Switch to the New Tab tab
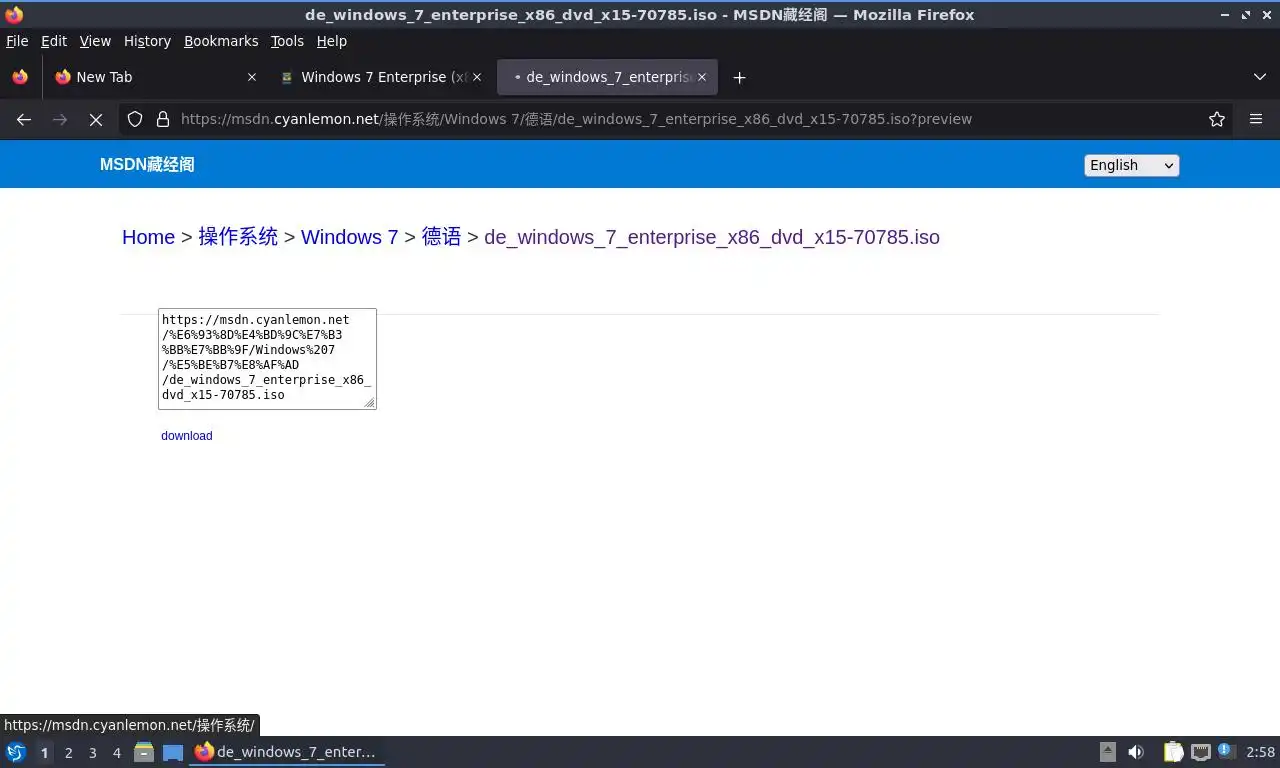Viewport: 1280px width, 768px height. coord(155,77)
